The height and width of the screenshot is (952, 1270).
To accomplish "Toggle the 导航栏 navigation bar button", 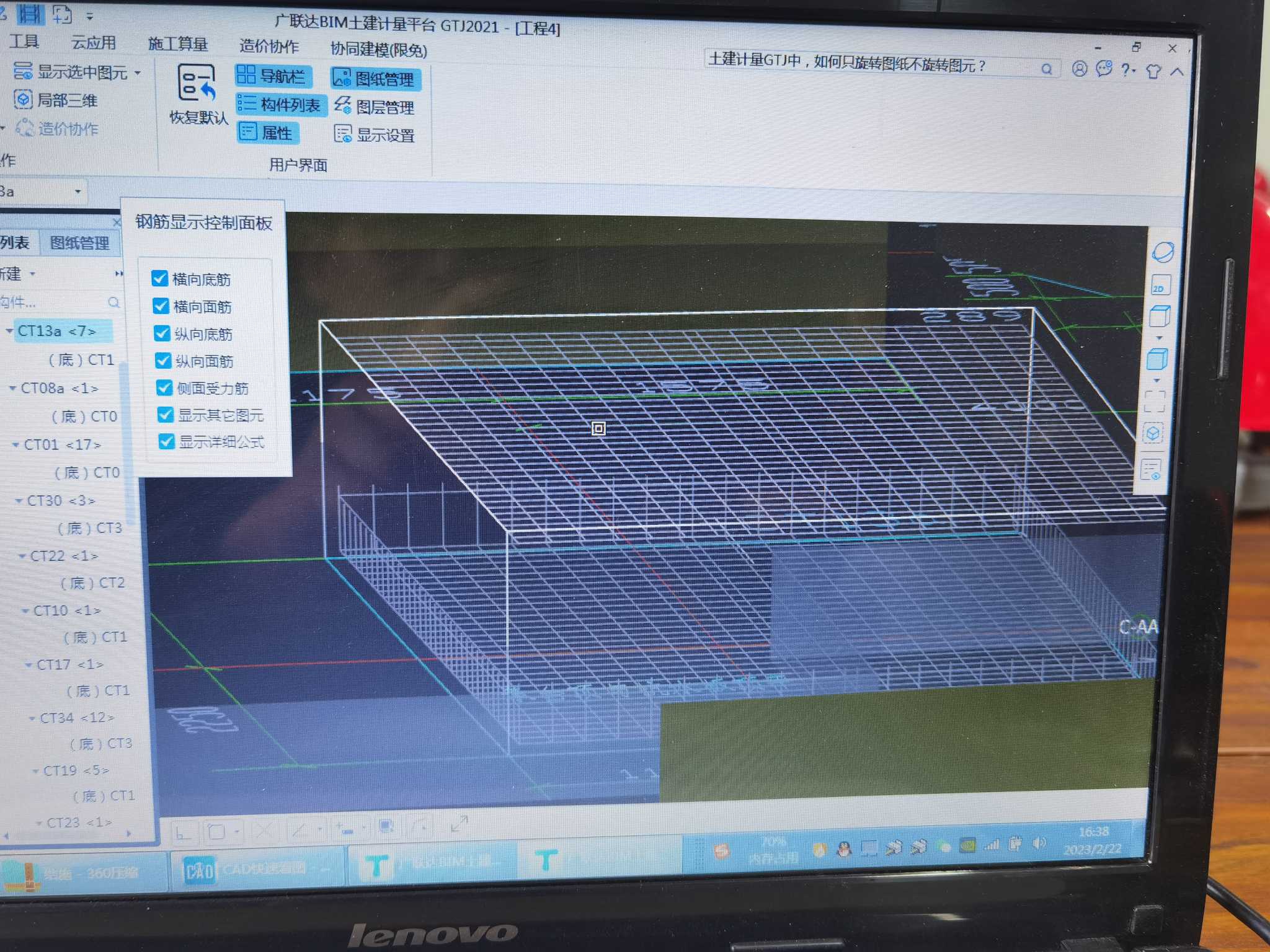I will pyautogui.click(x=273, y=76).
